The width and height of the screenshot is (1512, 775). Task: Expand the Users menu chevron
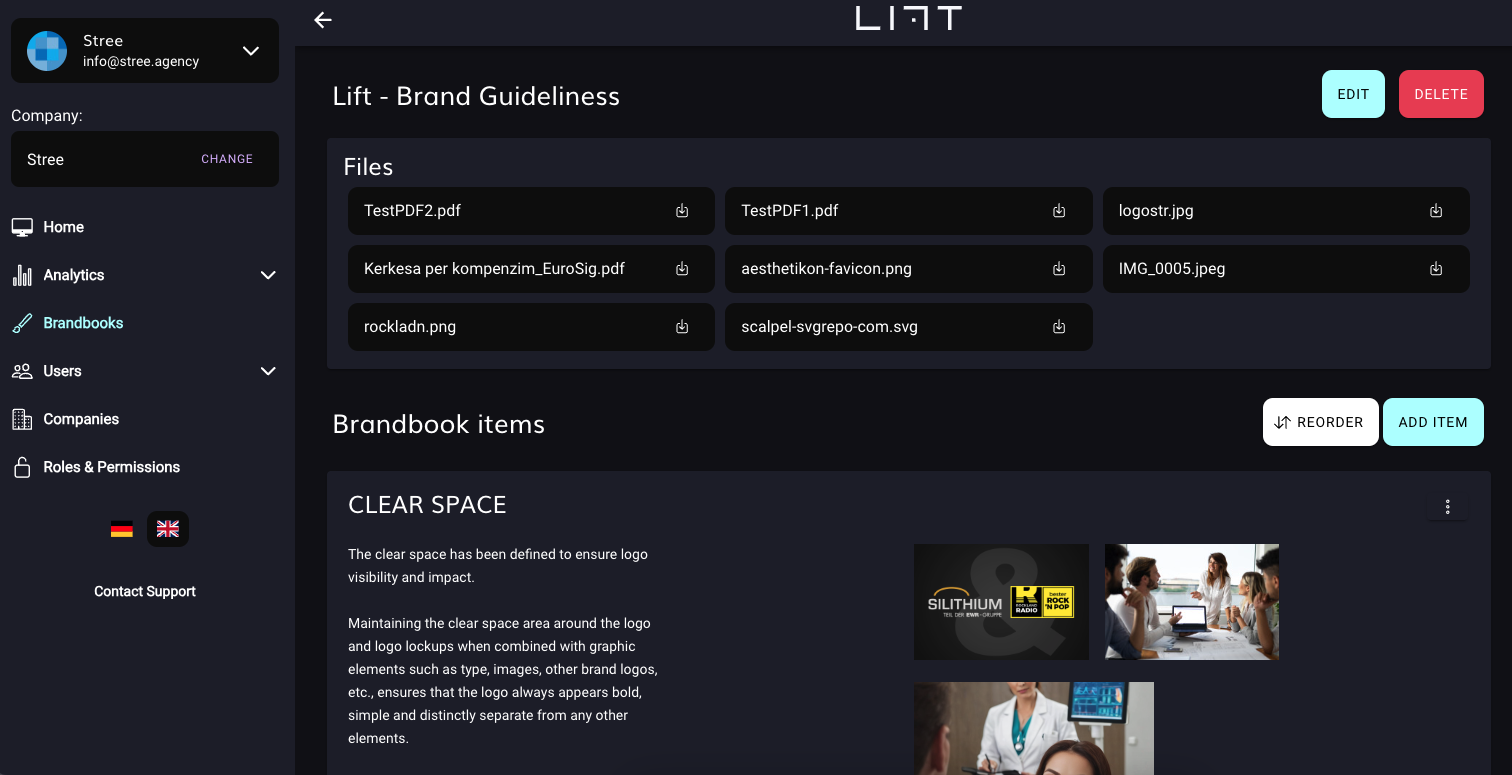pyautogui.click(x=268, y=371)
